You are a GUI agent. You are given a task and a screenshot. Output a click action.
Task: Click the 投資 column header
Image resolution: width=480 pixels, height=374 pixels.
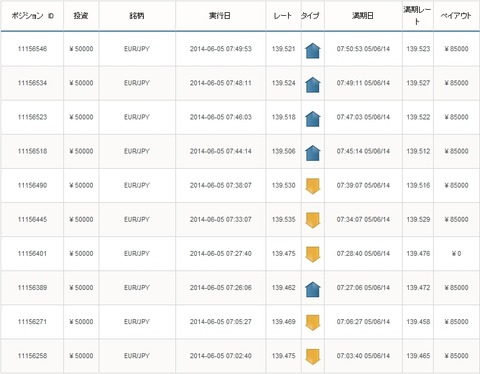[x=81, y=16]
